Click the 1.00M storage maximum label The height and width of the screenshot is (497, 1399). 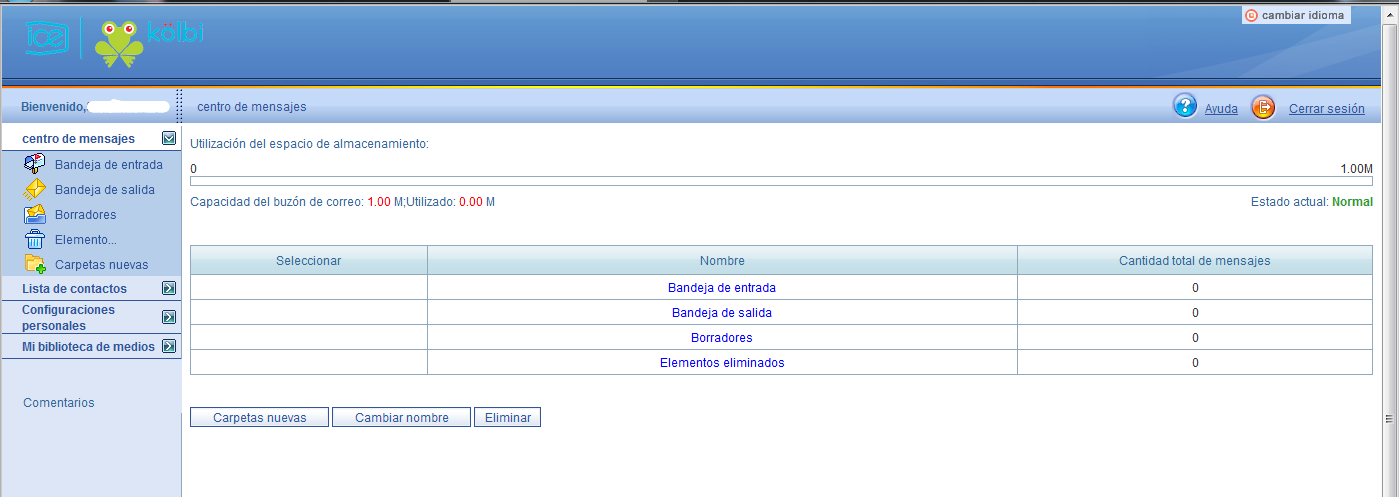pos(1356,169)
